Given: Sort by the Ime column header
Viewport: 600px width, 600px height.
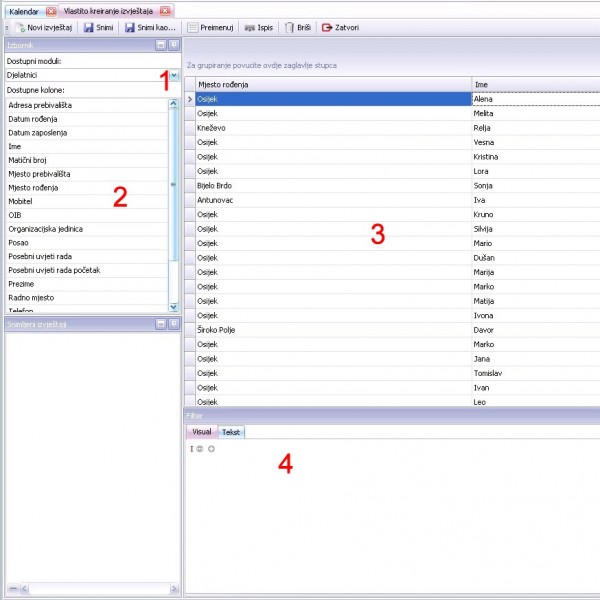Looking at the screenshot, I should [x=536, y=85].
